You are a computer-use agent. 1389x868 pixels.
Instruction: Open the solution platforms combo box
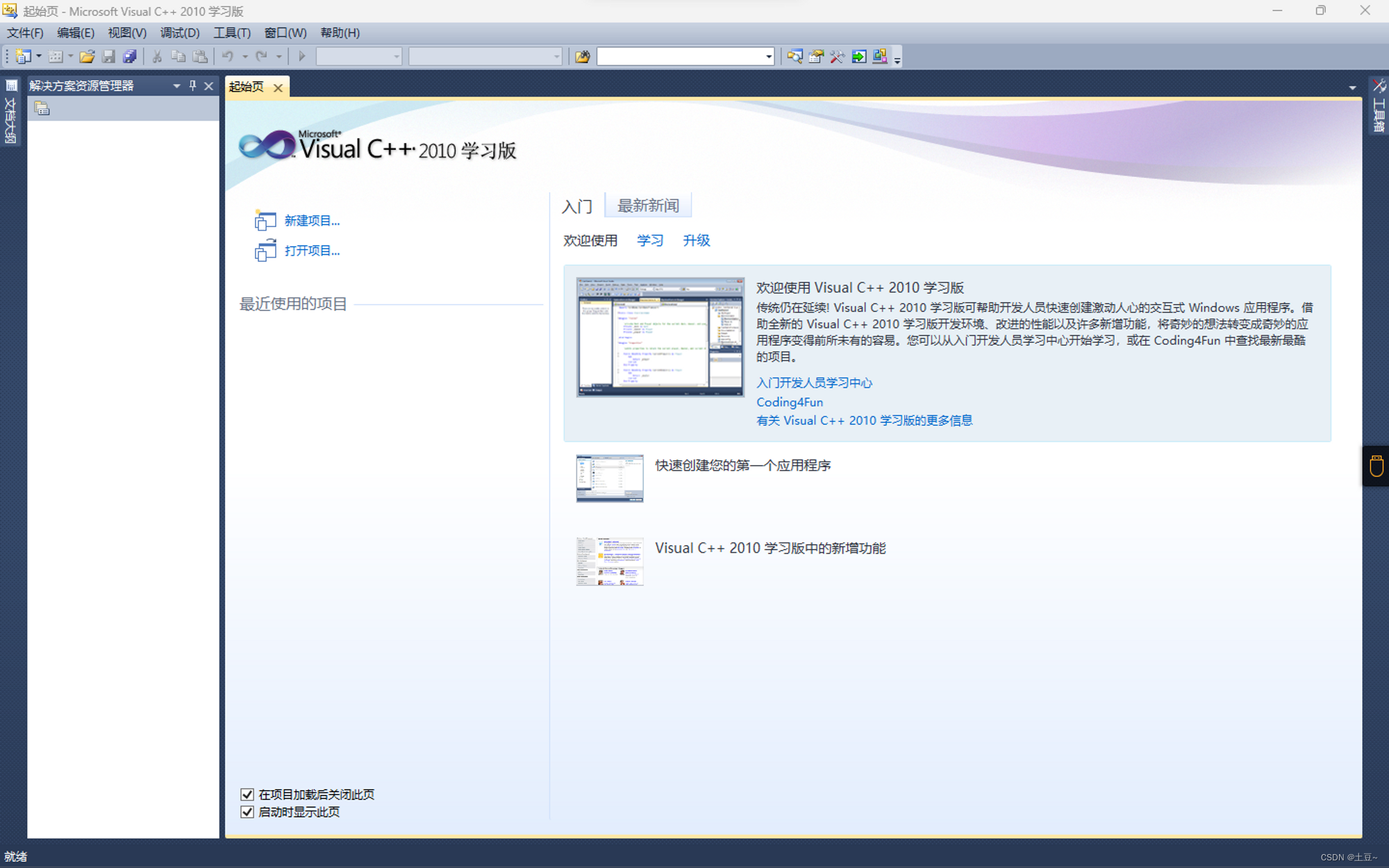tap(485, 56)
